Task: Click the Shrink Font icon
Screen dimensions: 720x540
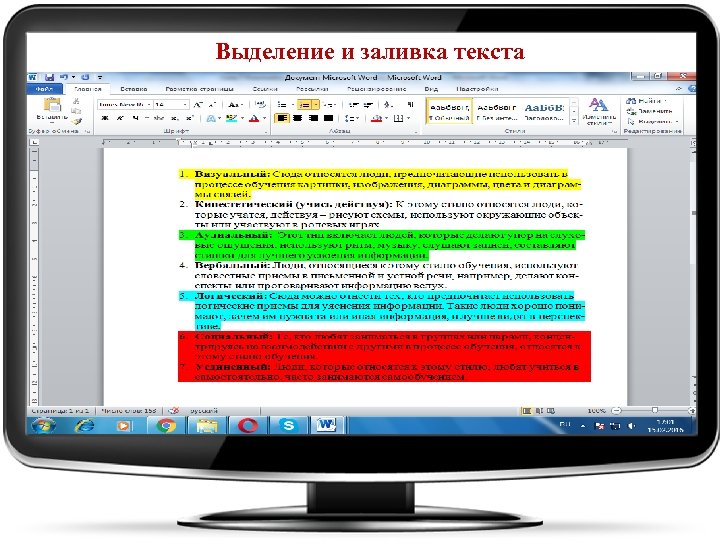Action: (x=212, y=105)
